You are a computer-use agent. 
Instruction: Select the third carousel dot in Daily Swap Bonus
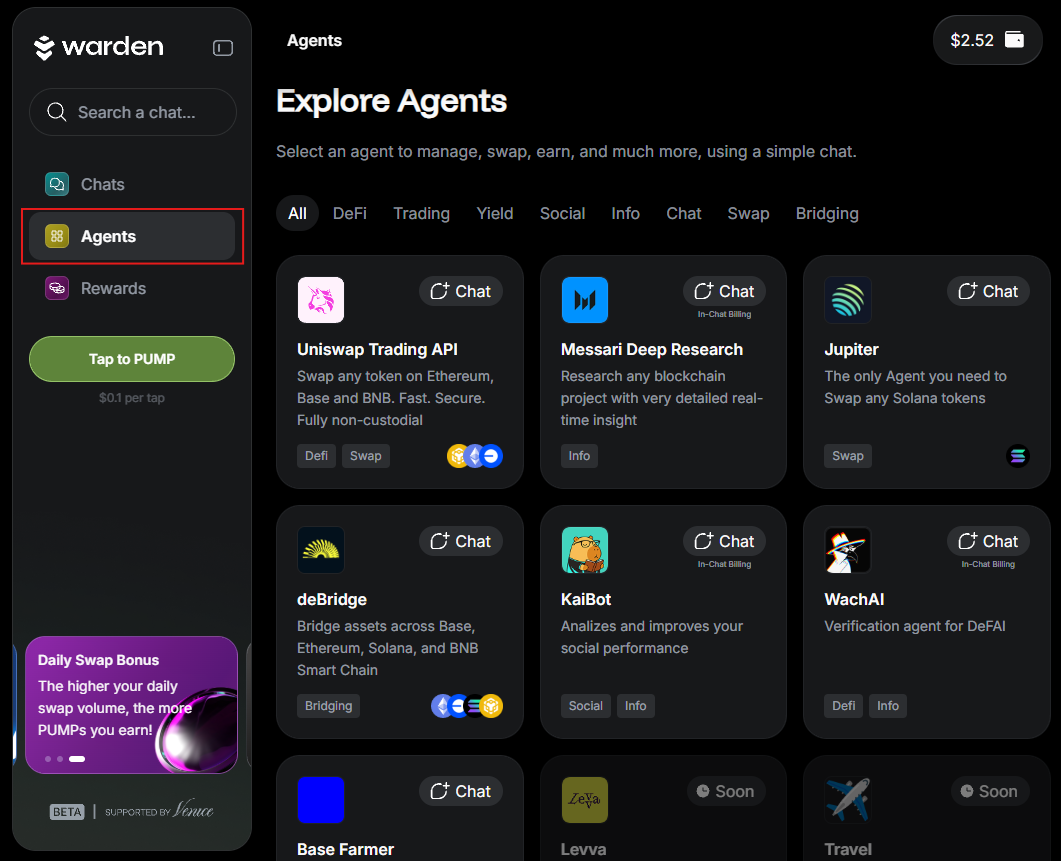pyautogui.click(x=75, y=758)
